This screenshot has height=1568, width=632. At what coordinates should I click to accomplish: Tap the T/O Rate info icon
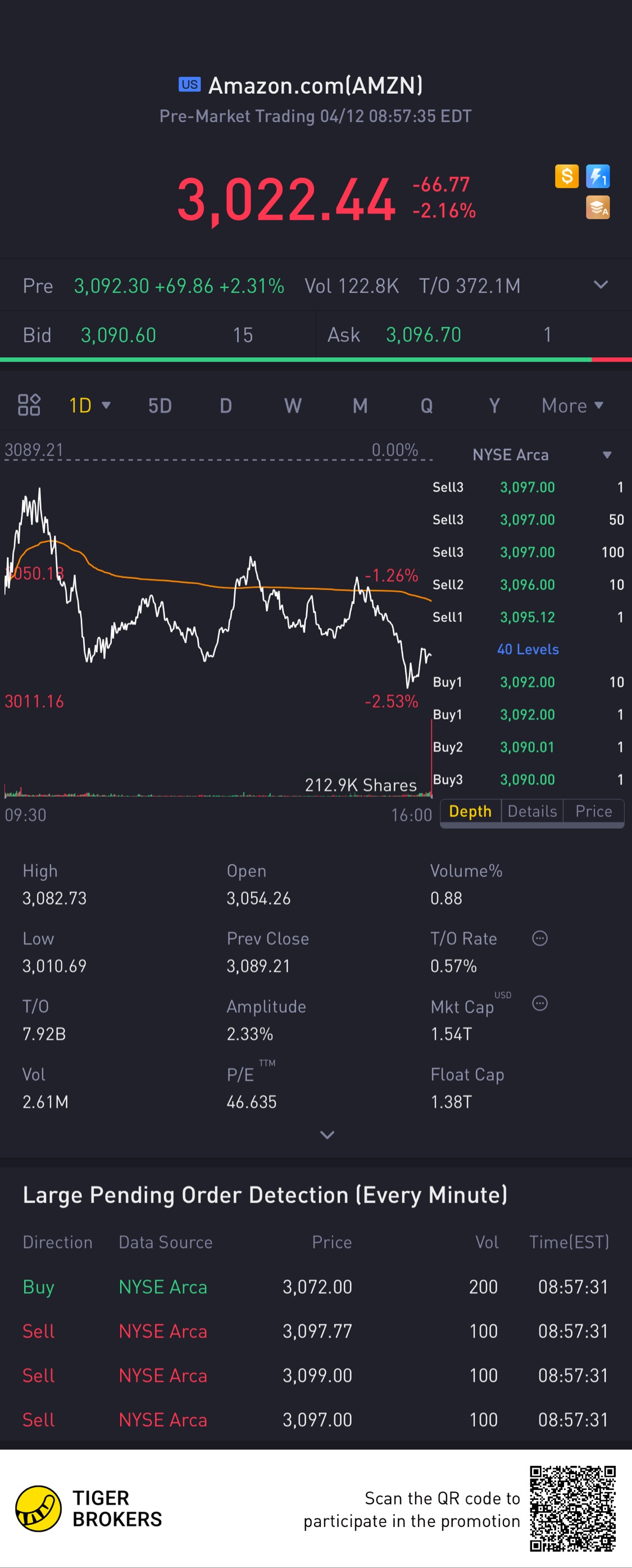click(539, 938)
